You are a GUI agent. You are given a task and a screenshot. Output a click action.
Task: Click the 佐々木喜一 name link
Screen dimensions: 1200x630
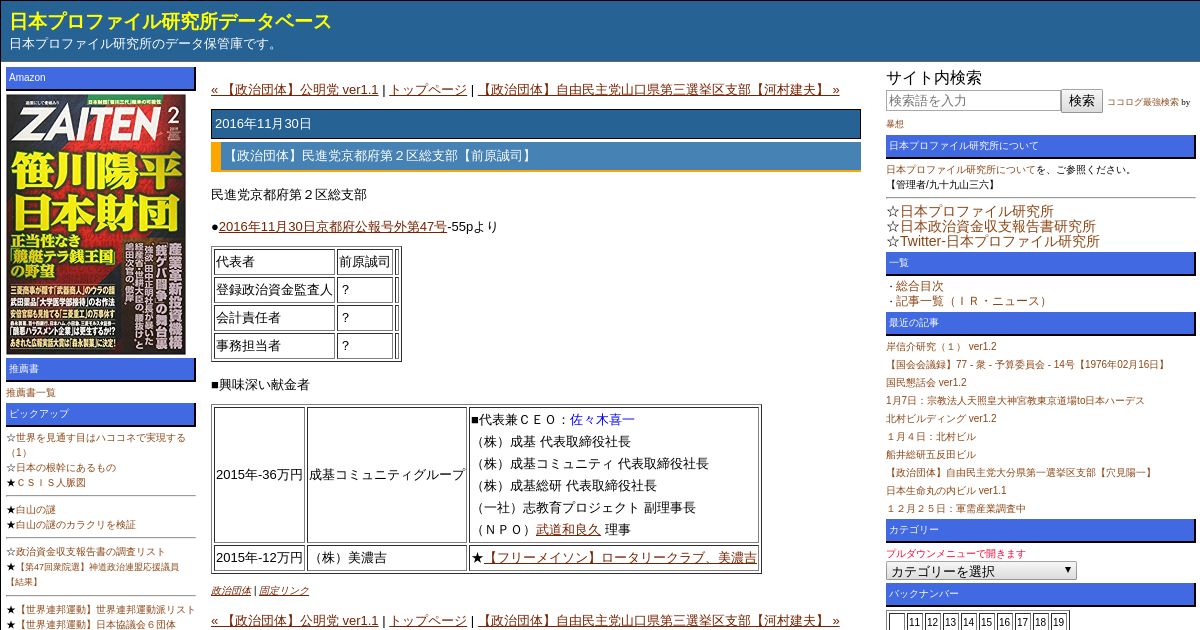tap(602, 420)
